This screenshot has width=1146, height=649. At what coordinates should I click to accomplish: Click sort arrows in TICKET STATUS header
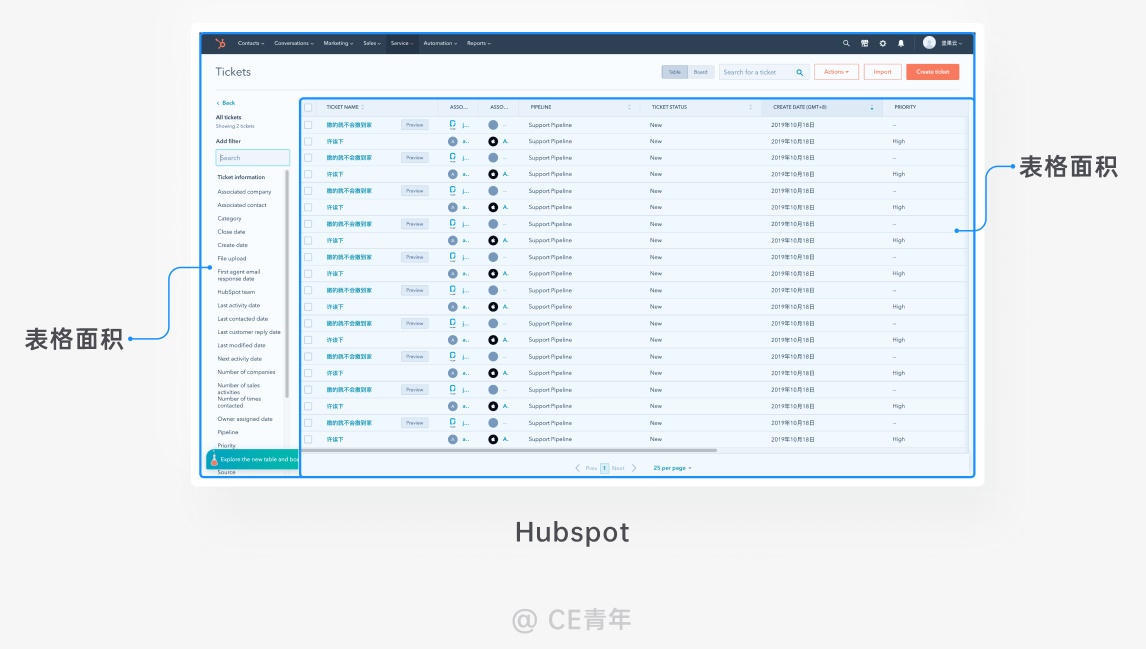tap(751, 107)
